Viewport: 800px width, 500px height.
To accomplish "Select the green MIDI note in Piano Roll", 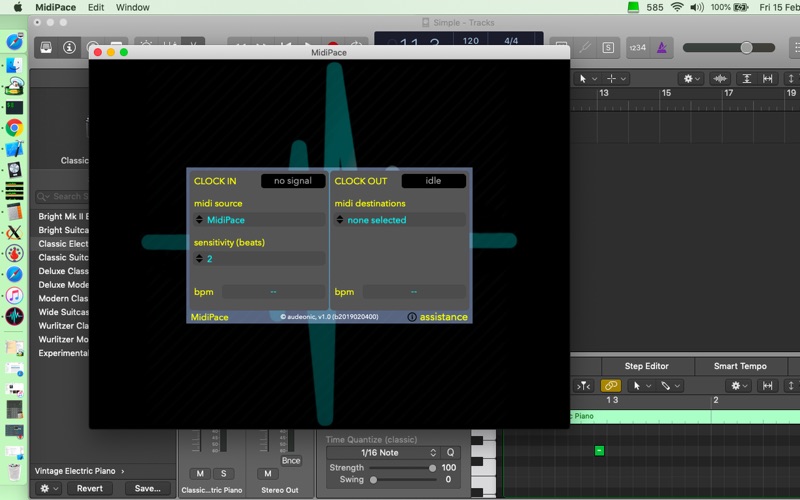I will click(x=599, y=451).
